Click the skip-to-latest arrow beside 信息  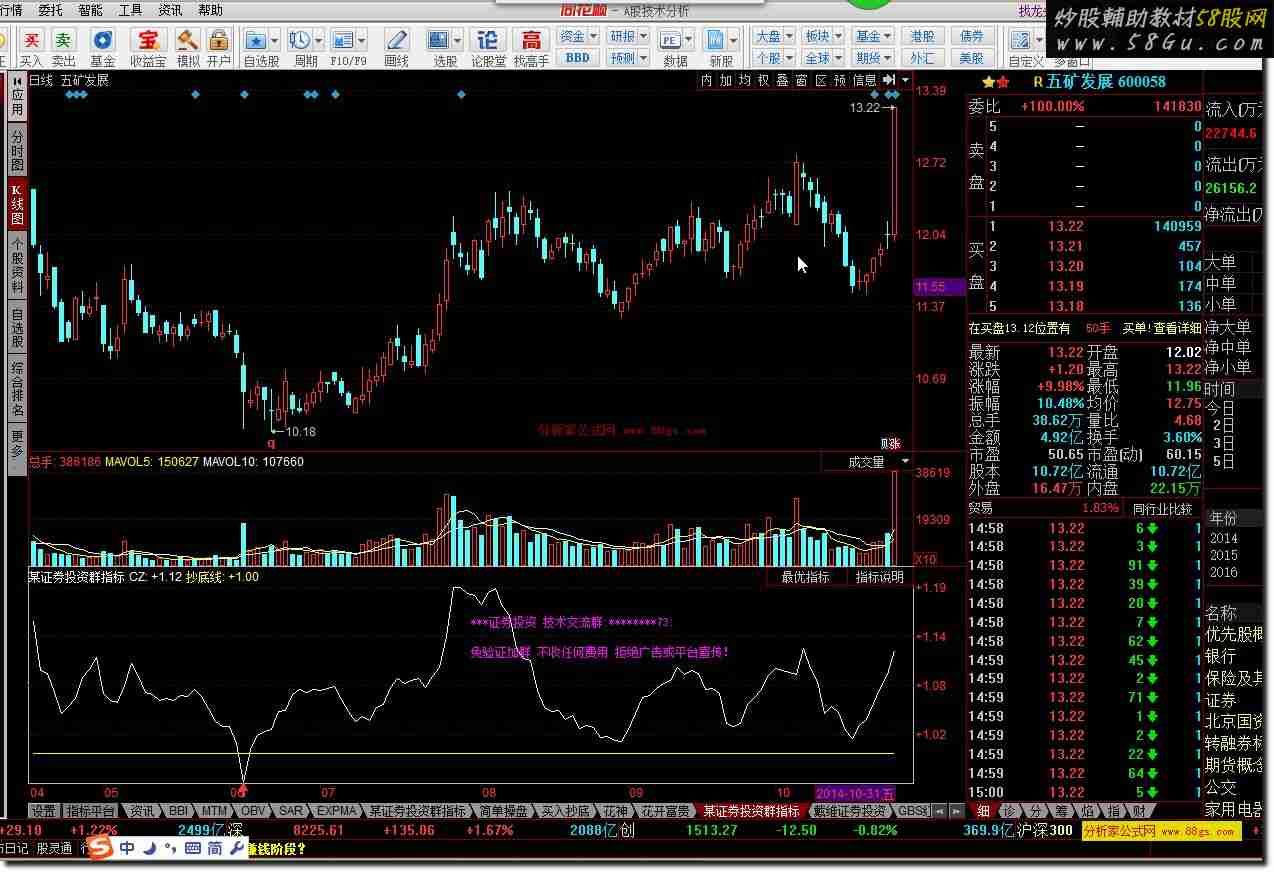coord(888,80)
